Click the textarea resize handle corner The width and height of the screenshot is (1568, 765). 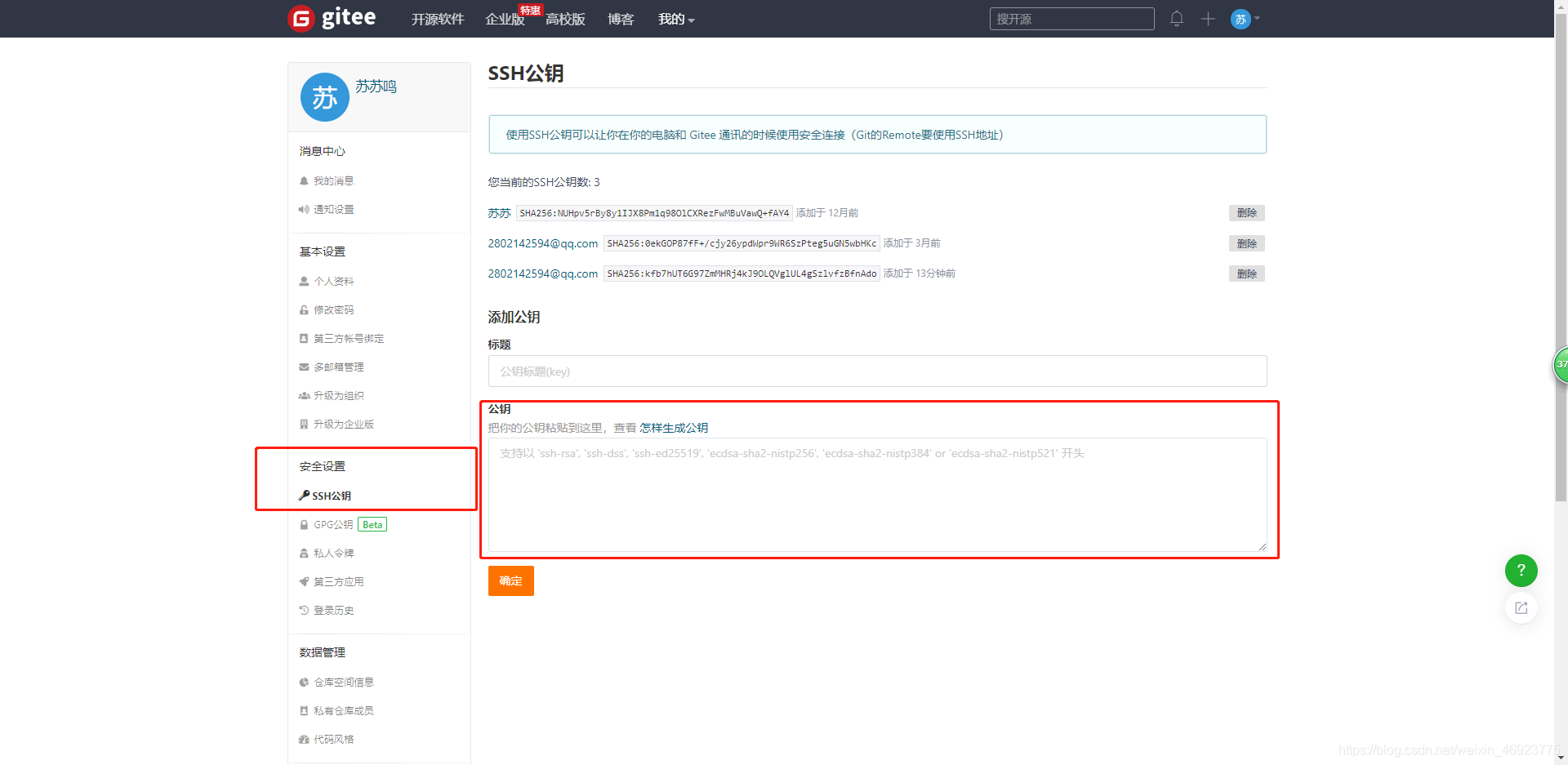1262,547
